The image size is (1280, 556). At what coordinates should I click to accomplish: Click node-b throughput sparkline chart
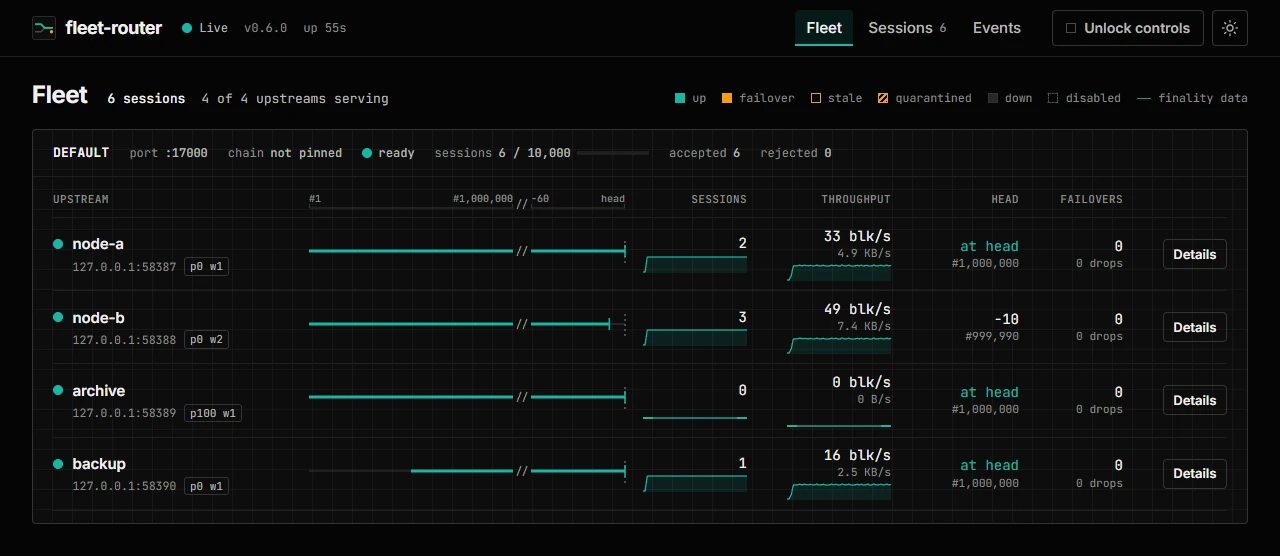coord(839,345)
